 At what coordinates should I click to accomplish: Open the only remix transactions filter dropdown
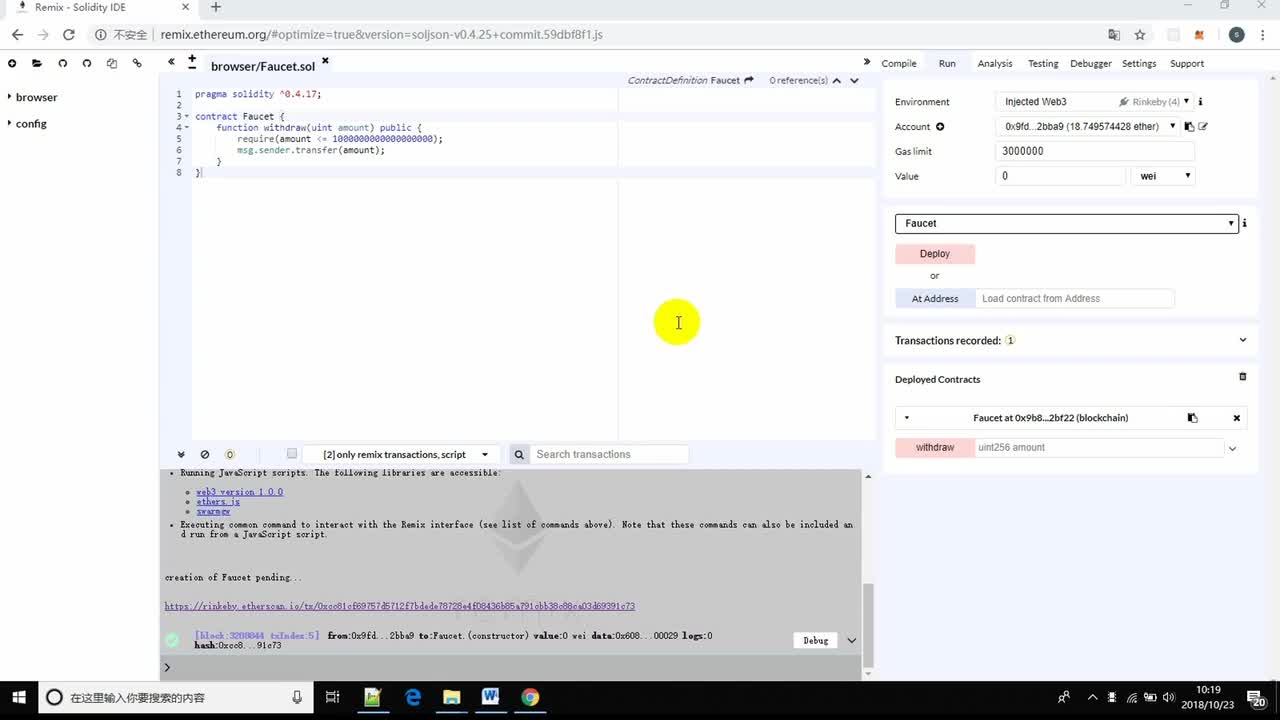point(400,454)
